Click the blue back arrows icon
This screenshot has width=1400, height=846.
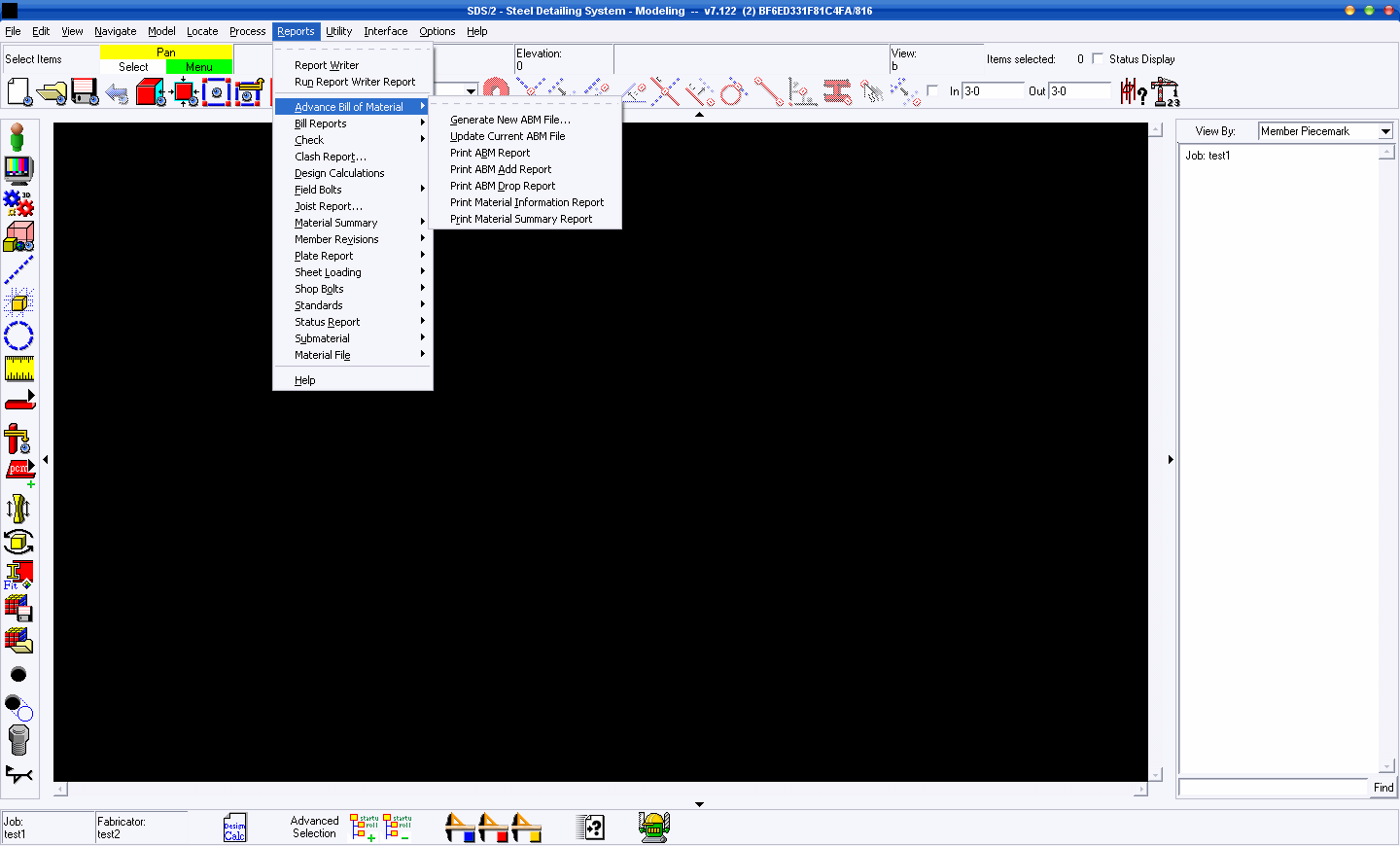point(117,93)
